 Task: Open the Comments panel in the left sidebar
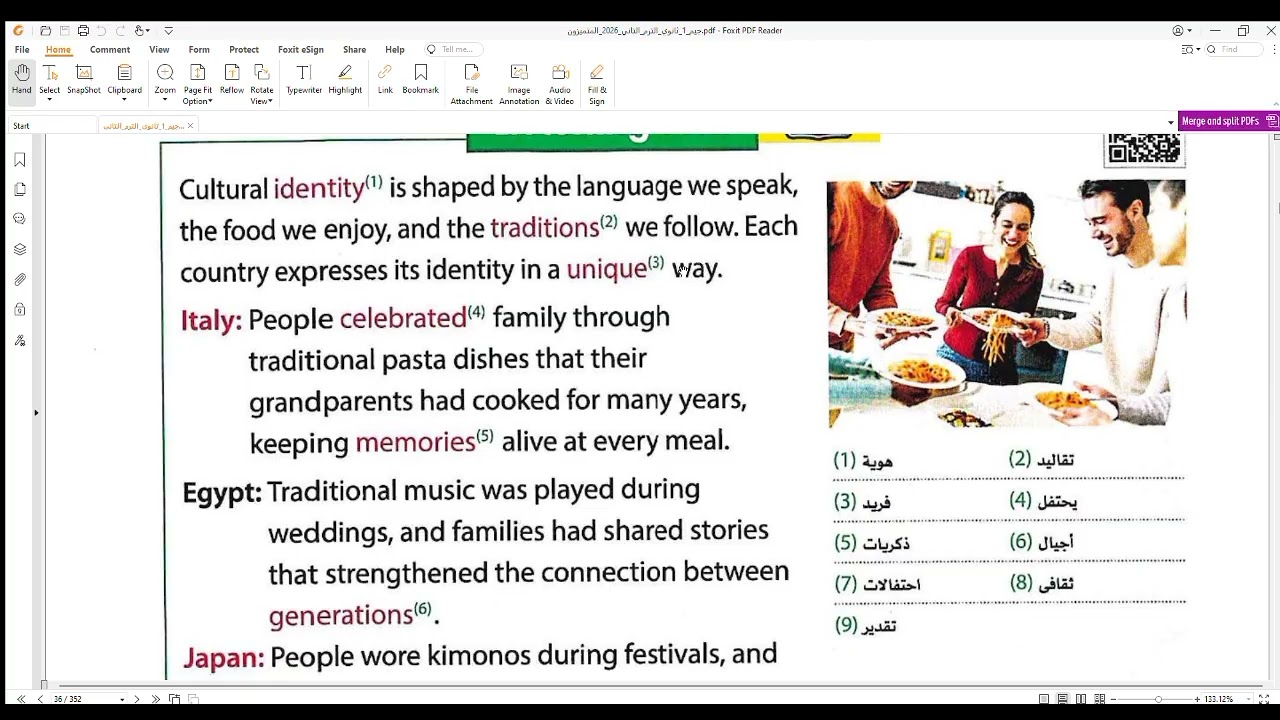click(x=20, y=219)
